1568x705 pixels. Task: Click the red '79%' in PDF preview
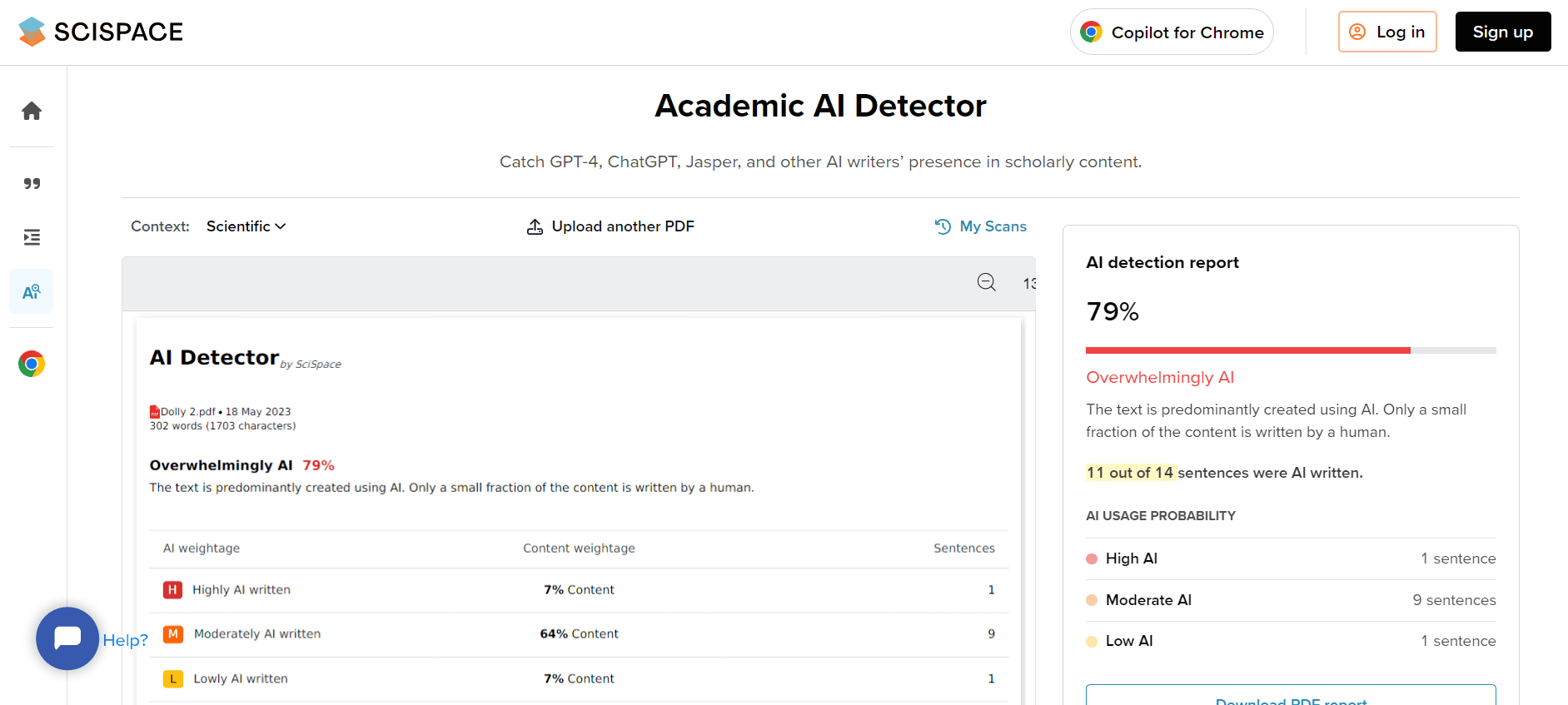318,465
